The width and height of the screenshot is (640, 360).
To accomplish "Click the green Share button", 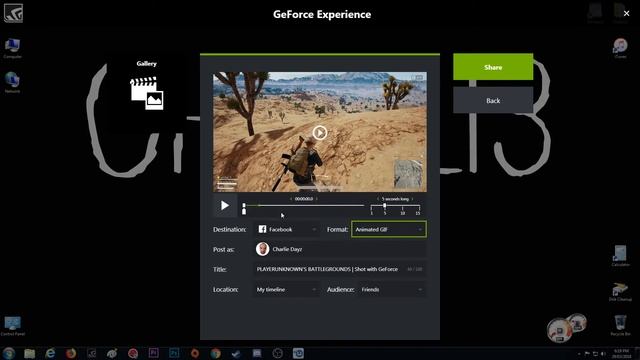I will click(x=493, y=67).
